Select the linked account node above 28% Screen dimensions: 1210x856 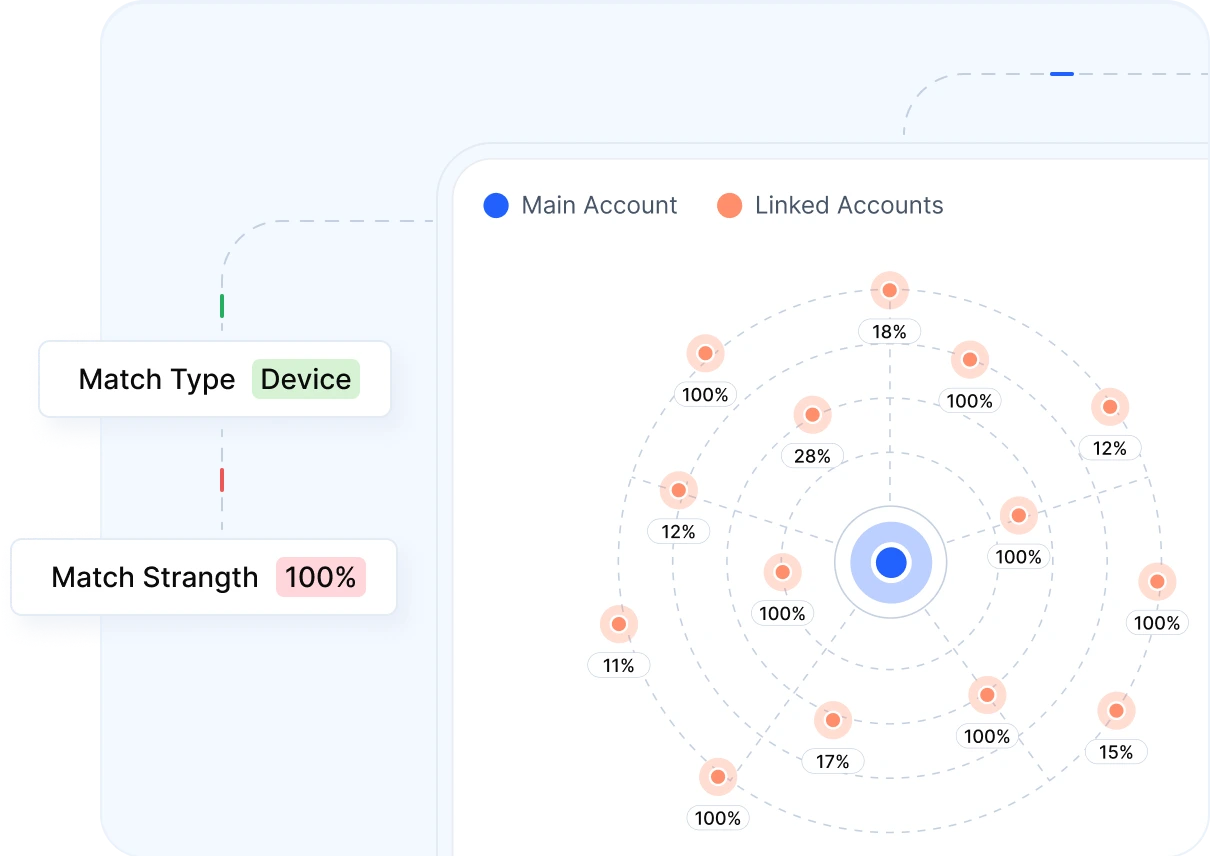click(x=812, y=415)
